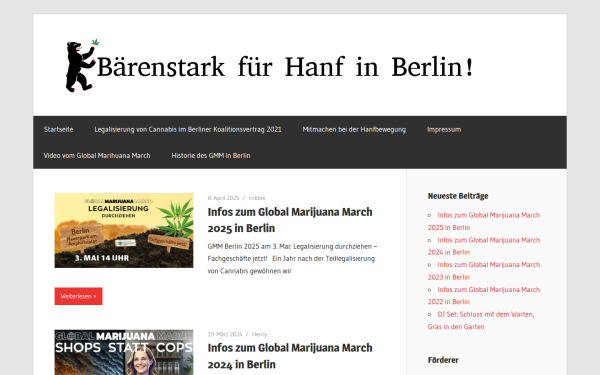
Task: Click the red 'Weiterlesen »' button
Action: [78, 296]
